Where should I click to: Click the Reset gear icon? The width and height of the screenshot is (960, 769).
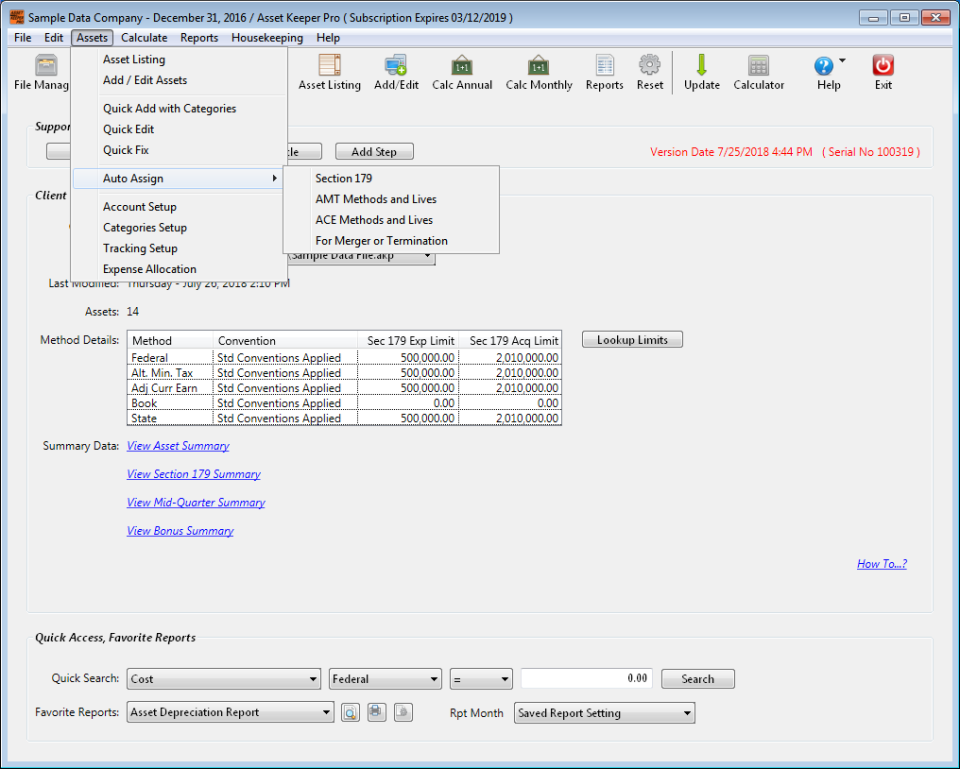pos(649,70)
